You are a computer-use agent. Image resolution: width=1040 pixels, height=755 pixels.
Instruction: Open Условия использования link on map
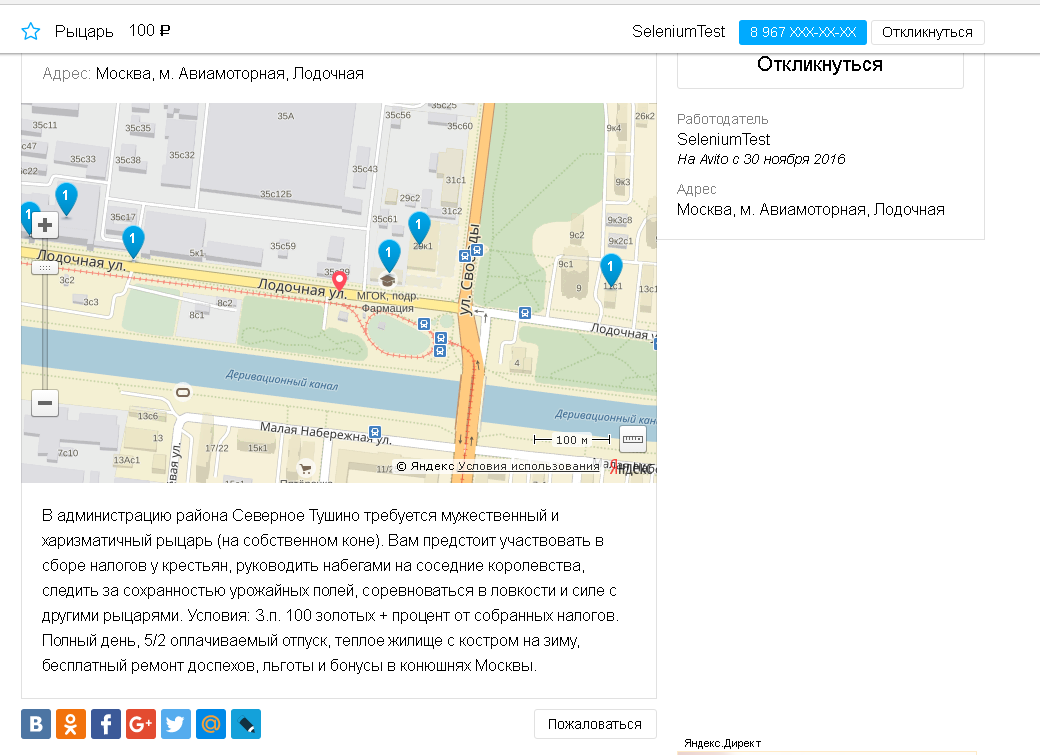(528, 466)
